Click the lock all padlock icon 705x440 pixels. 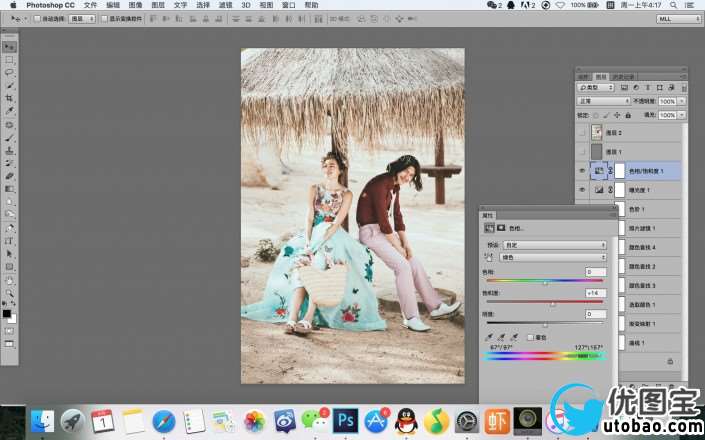[x=628, y=116]
